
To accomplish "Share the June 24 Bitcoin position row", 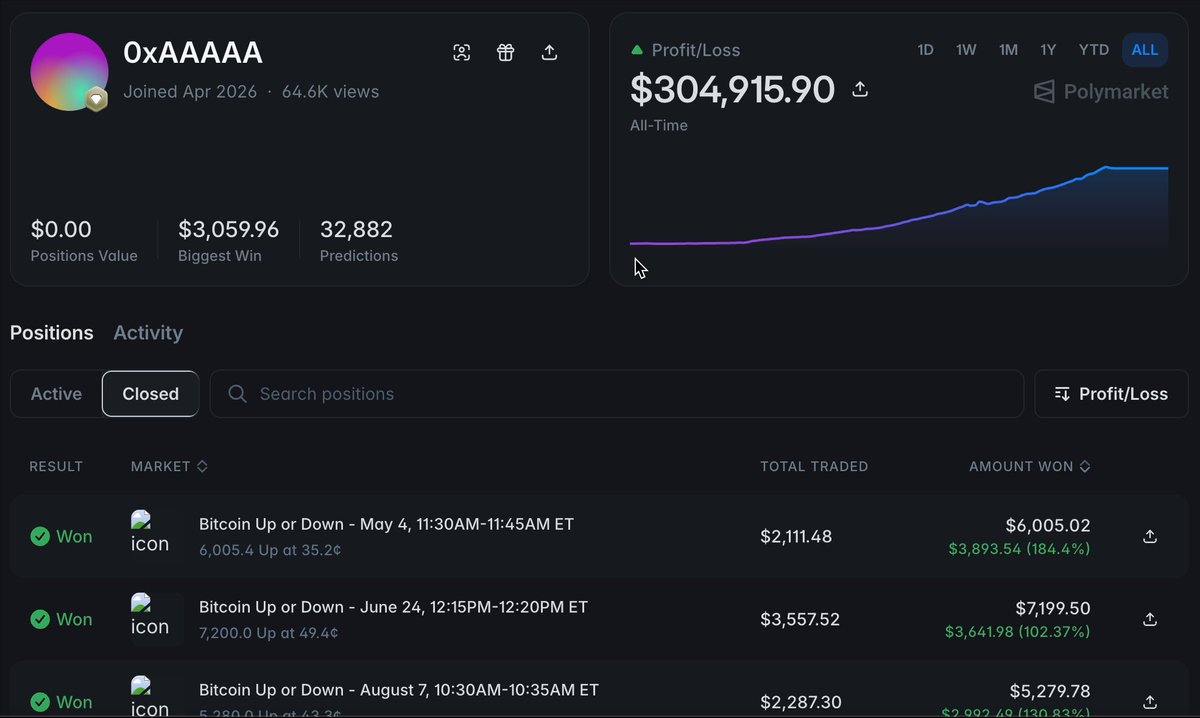I will (x=1150, y=620).
